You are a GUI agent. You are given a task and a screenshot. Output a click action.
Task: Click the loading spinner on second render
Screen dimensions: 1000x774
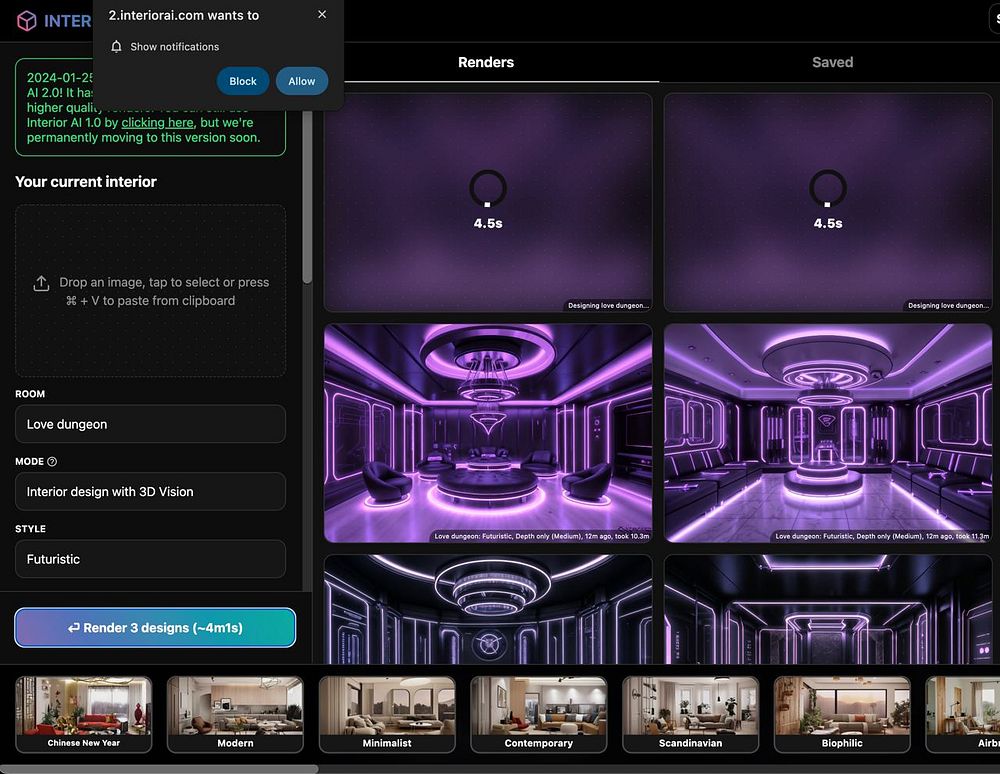[x=828, y=189]
